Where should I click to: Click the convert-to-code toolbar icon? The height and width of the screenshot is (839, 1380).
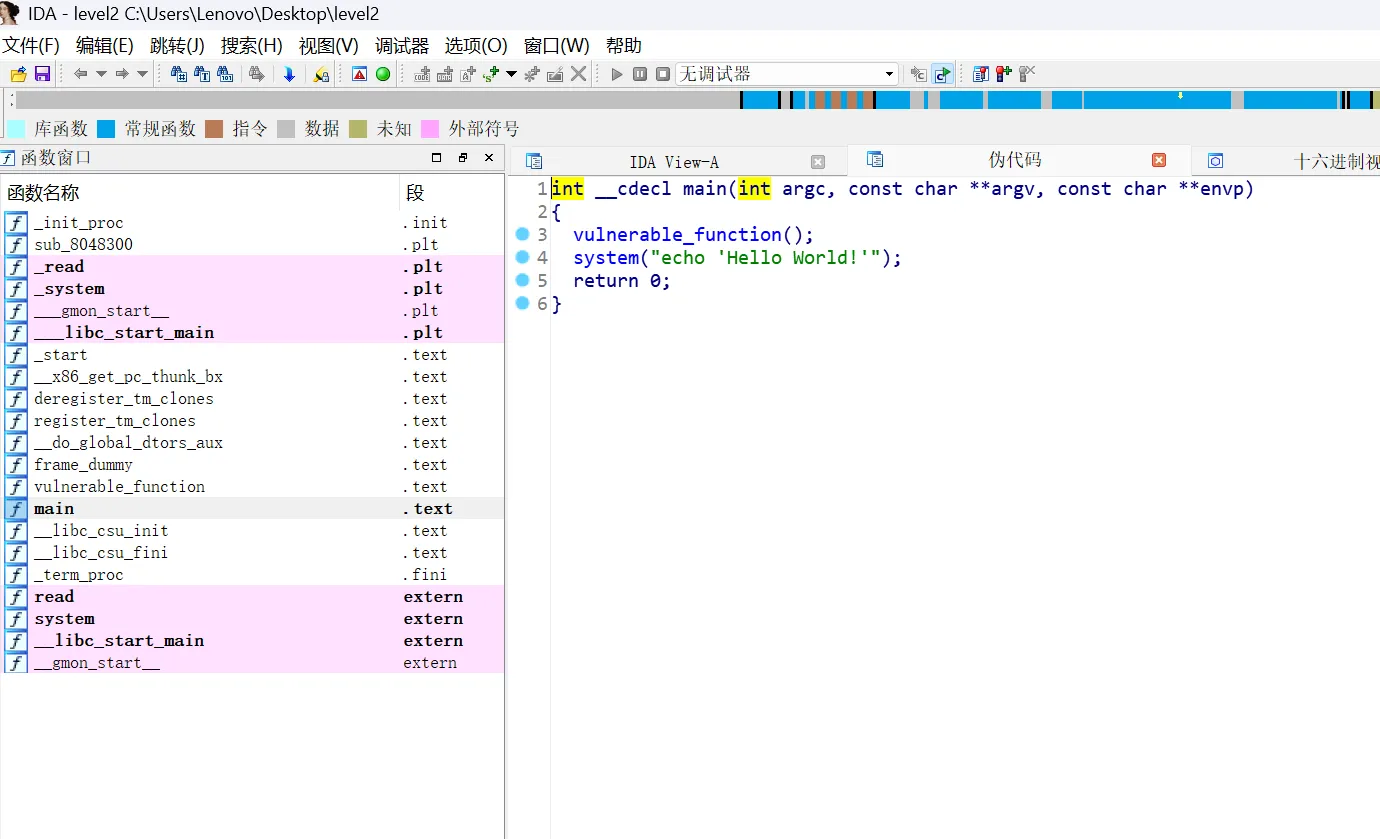422,74
